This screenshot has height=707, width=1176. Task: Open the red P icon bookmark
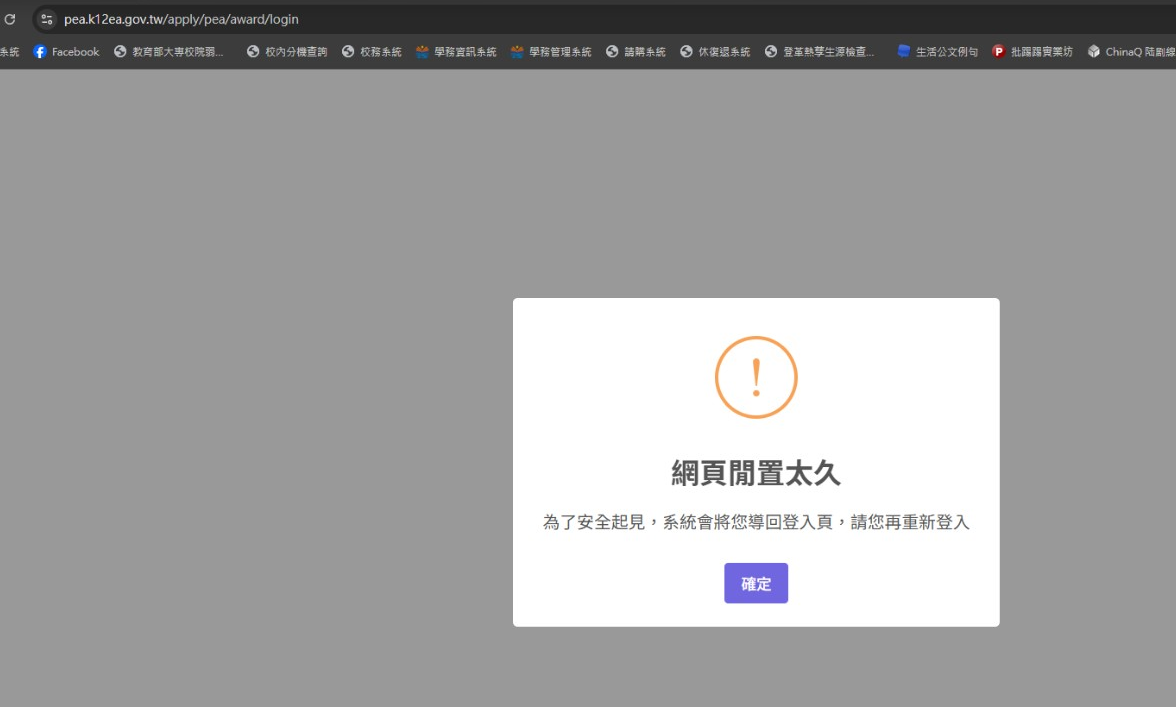click(x=1033, y=52)
